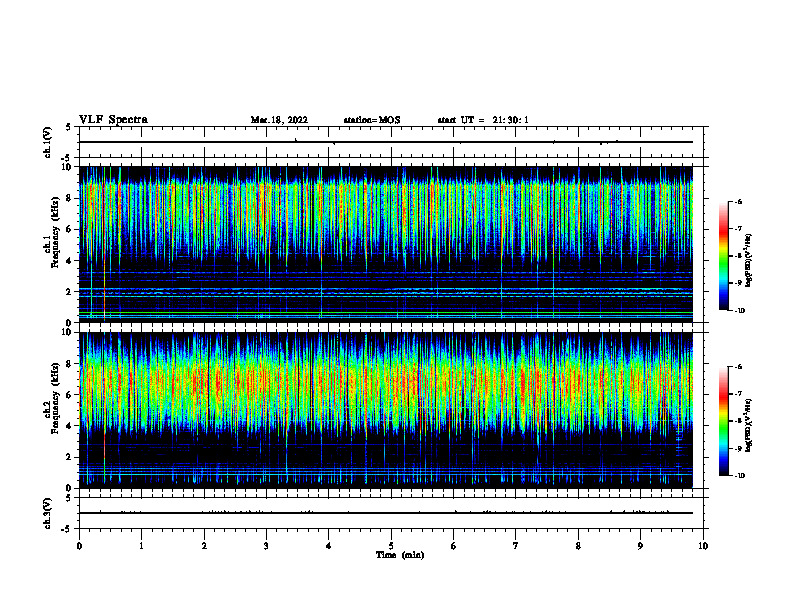Image resolution: width=792 pixels, height=612 pixels.
Task: Click the "station=MOS" header label
Action: click(x=372, y=120)
